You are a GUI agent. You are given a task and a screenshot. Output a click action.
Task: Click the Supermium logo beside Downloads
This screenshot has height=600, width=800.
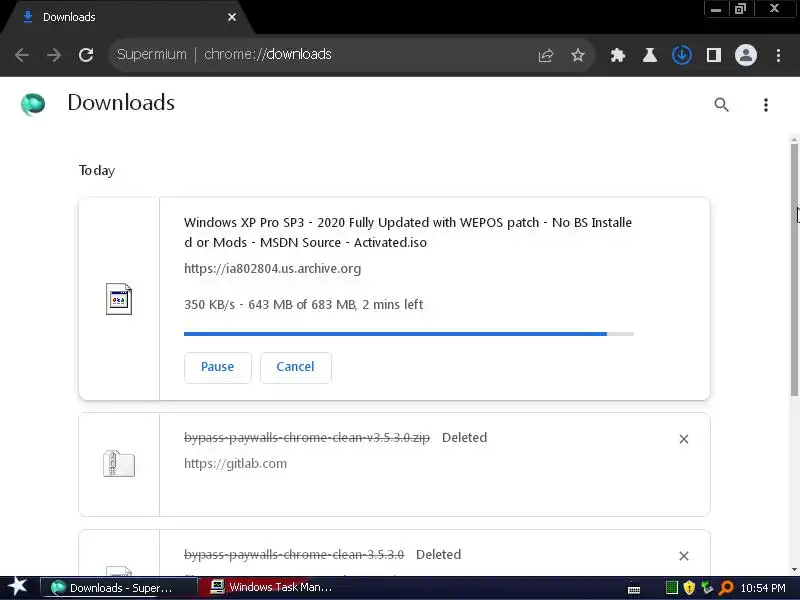(x=33, y=104)
